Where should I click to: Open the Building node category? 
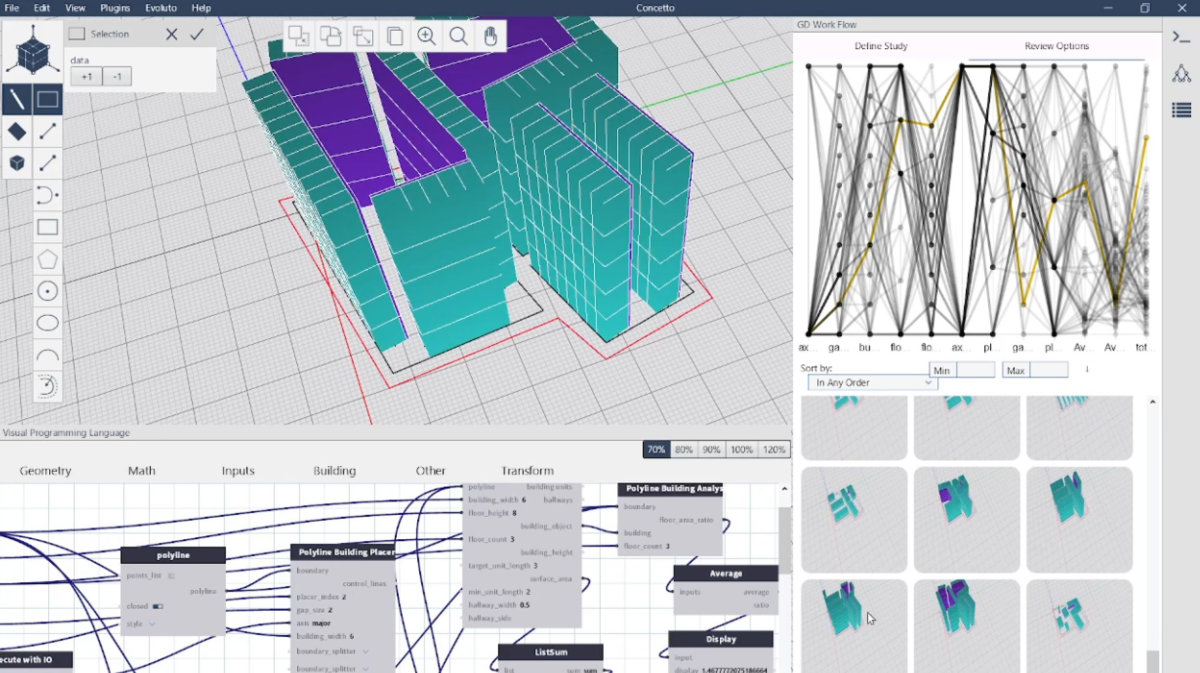pos(334,471)
